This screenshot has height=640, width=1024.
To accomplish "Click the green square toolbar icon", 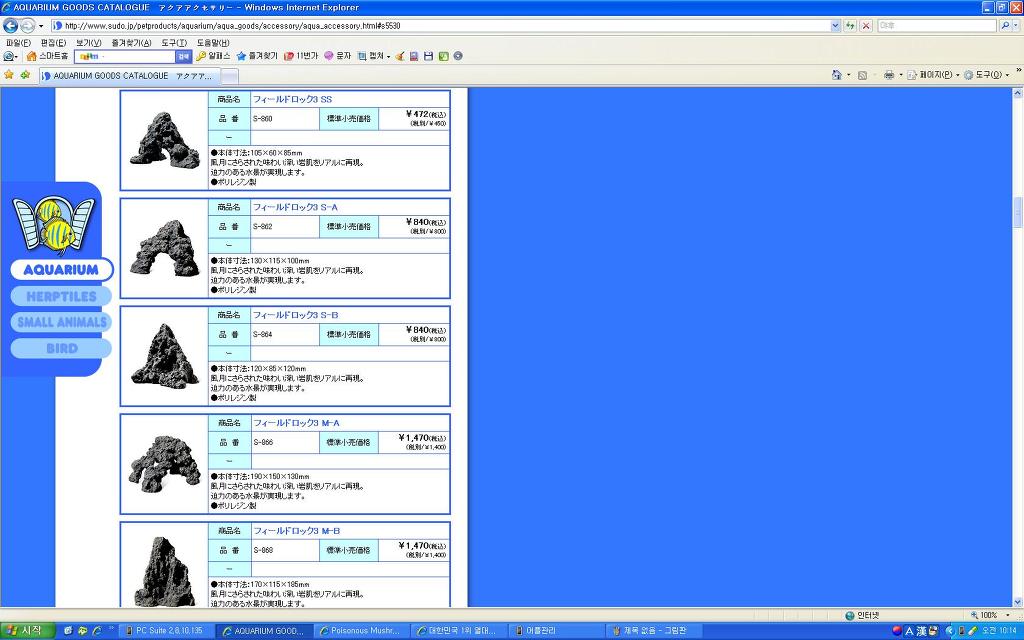I will point(443,56).
